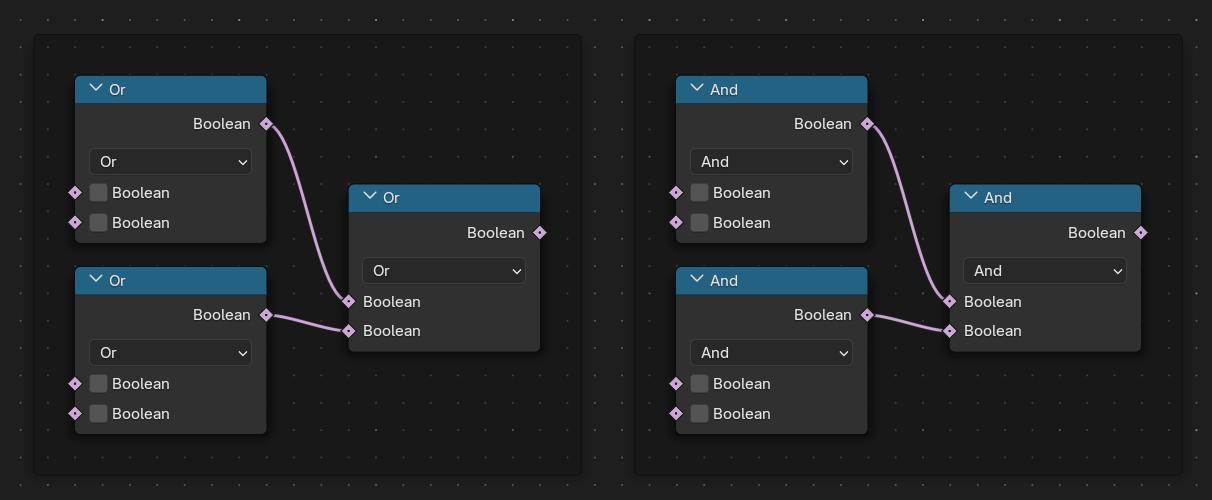Click the first input socket of the upper And node
The height and width of the screenshot is (500, 1212).
click(x=676, y=193)
